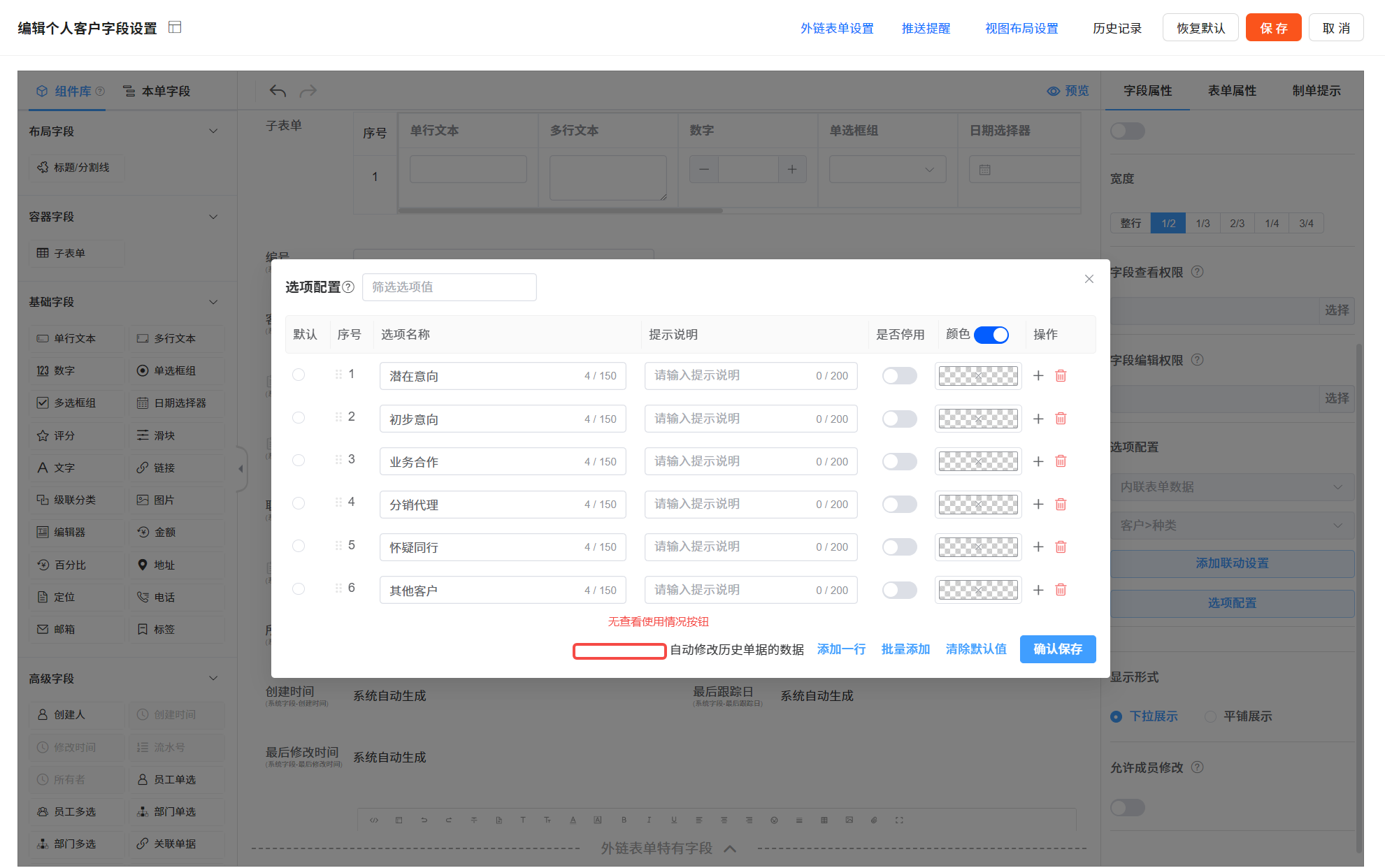The image size is (1385, 868).
Task: Delete the 潜在意向 option row
Action: click(1061, 376)
